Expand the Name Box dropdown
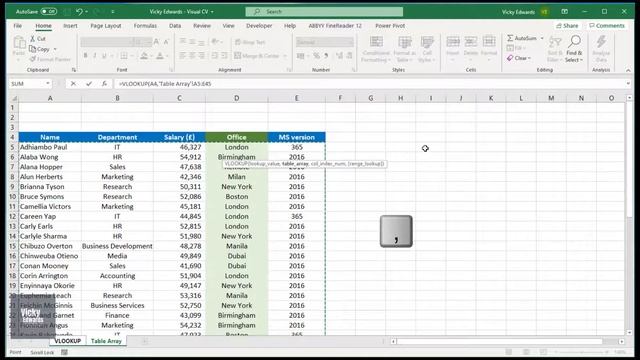The width and height of the screenshot is (640, 360). 48,84
